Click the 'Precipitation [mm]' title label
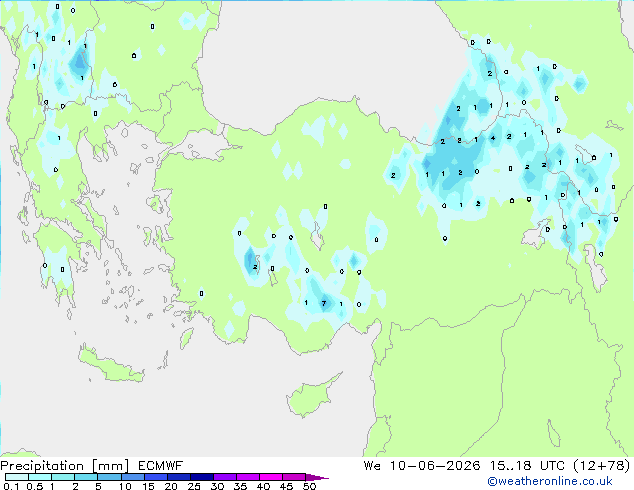The width and height of the screenshot is (634, 490). coord(64,466)
